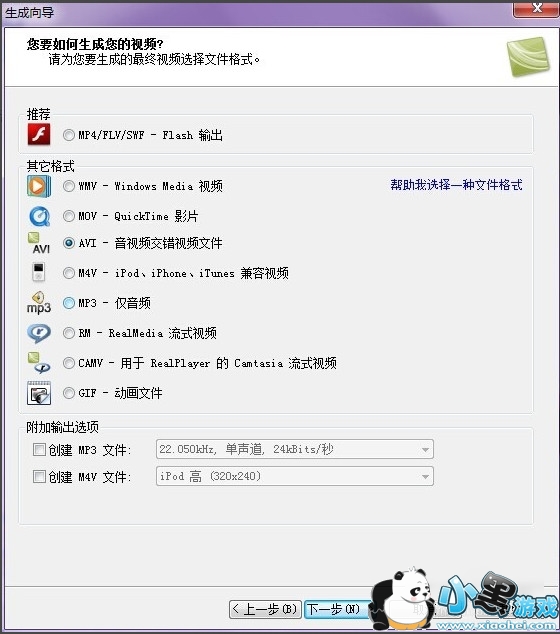Image resolution: width=560 pixels, height=634 pixels.
Task: Open the iPod 高 (320x240) dropdown
Action: pyautogui.click(x=295, y=476)
